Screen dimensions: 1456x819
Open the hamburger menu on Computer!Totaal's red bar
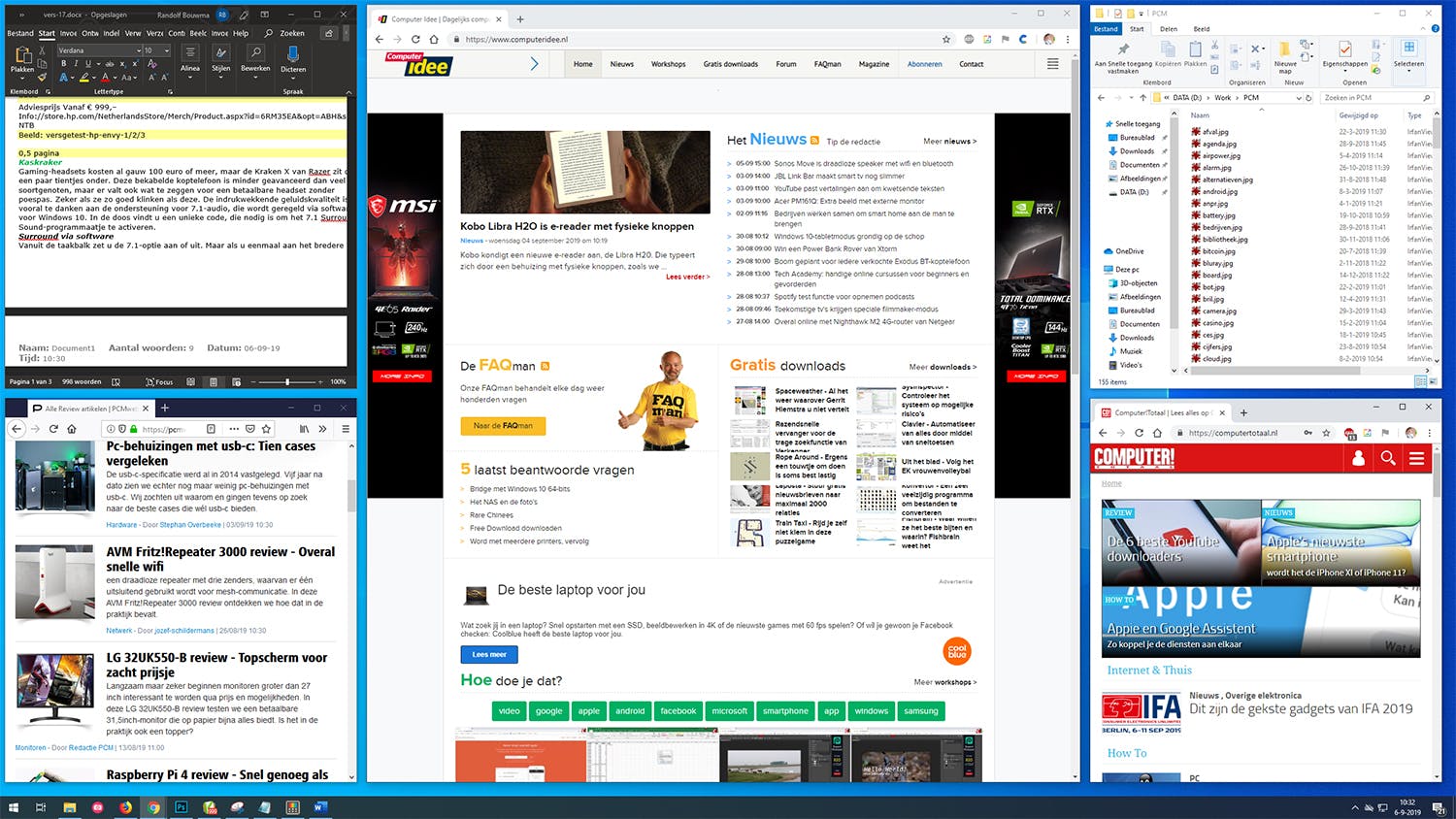point(1417,458)
